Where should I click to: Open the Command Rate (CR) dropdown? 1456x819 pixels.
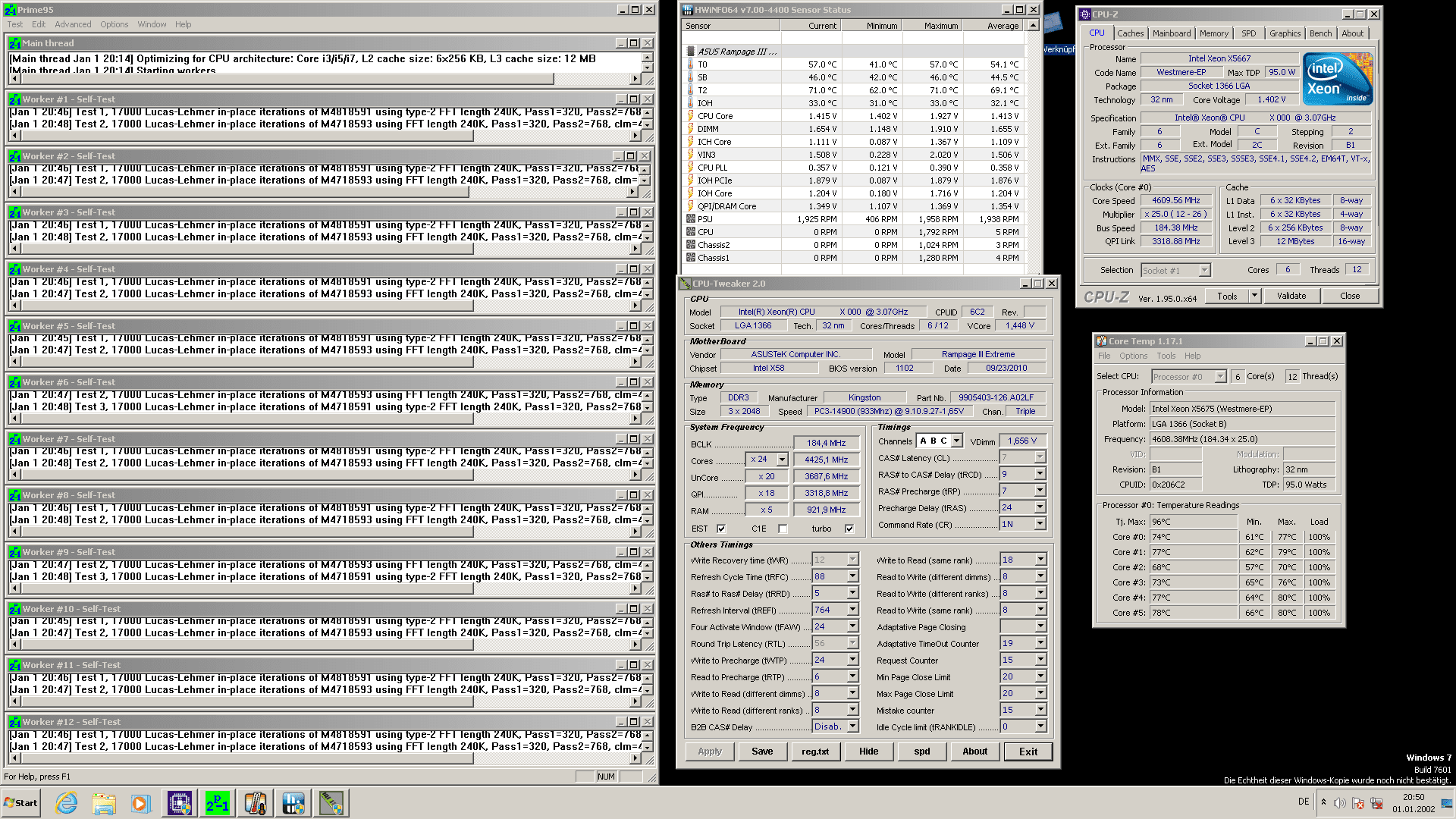click(x=1040, y=524)
